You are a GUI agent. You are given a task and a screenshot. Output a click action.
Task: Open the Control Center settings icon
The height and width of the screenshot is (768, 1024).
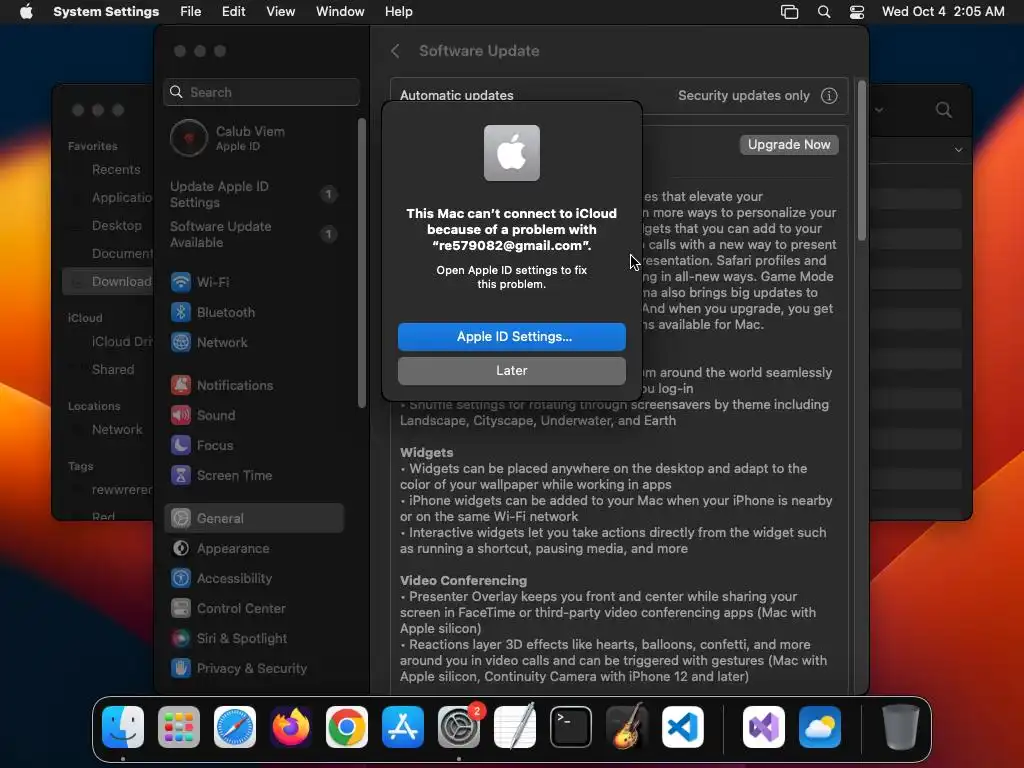coord(181,609)
